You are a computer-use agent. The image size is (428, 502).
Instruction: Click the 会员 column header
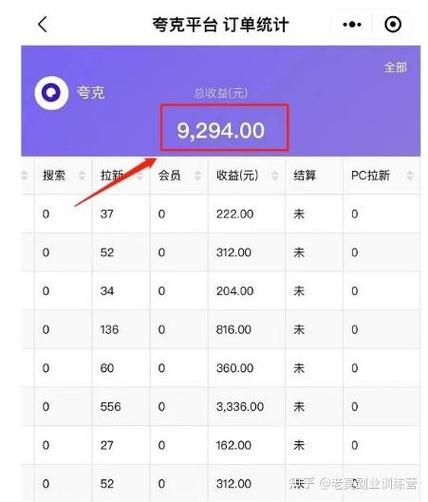click(x=169, y=175)
